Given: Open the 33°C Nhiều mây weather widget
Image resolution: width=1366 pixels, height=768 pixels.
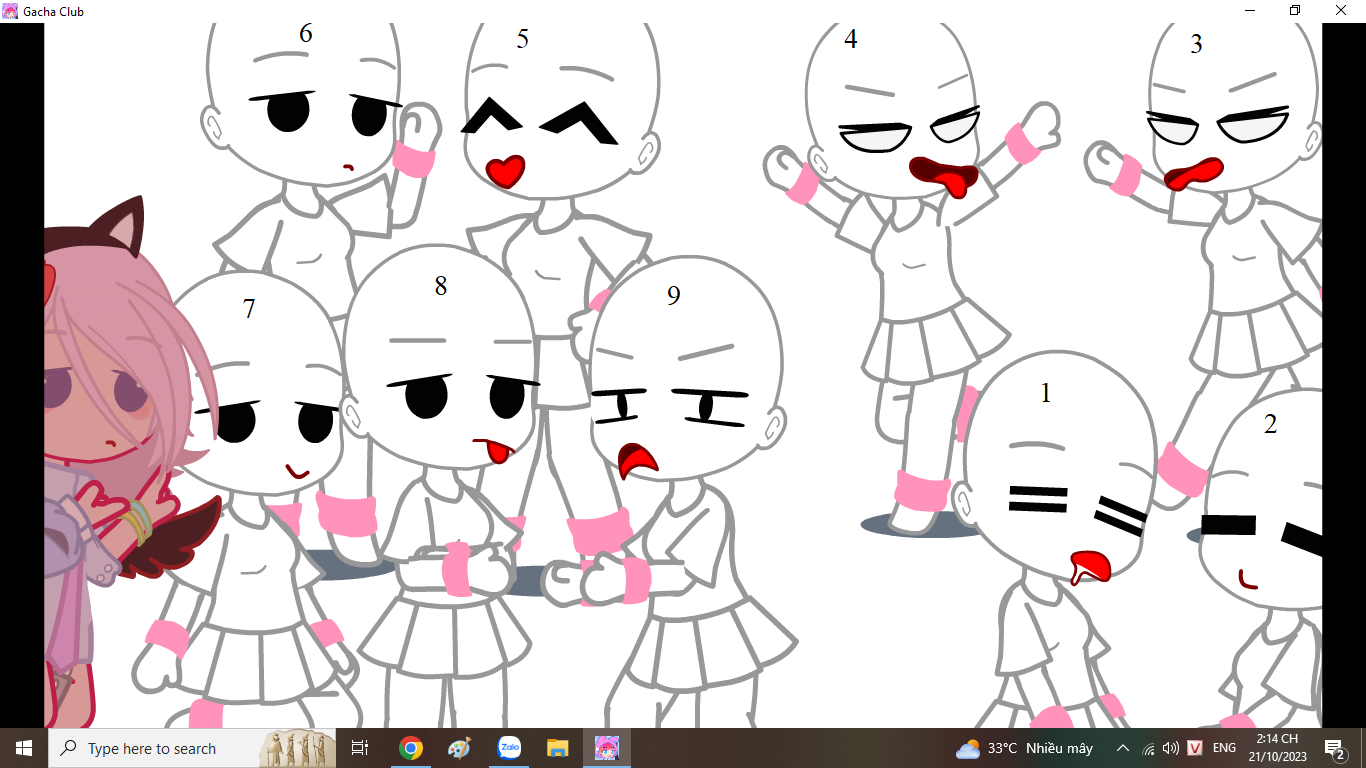Looking at the screenshot, I should point(1024,748).
